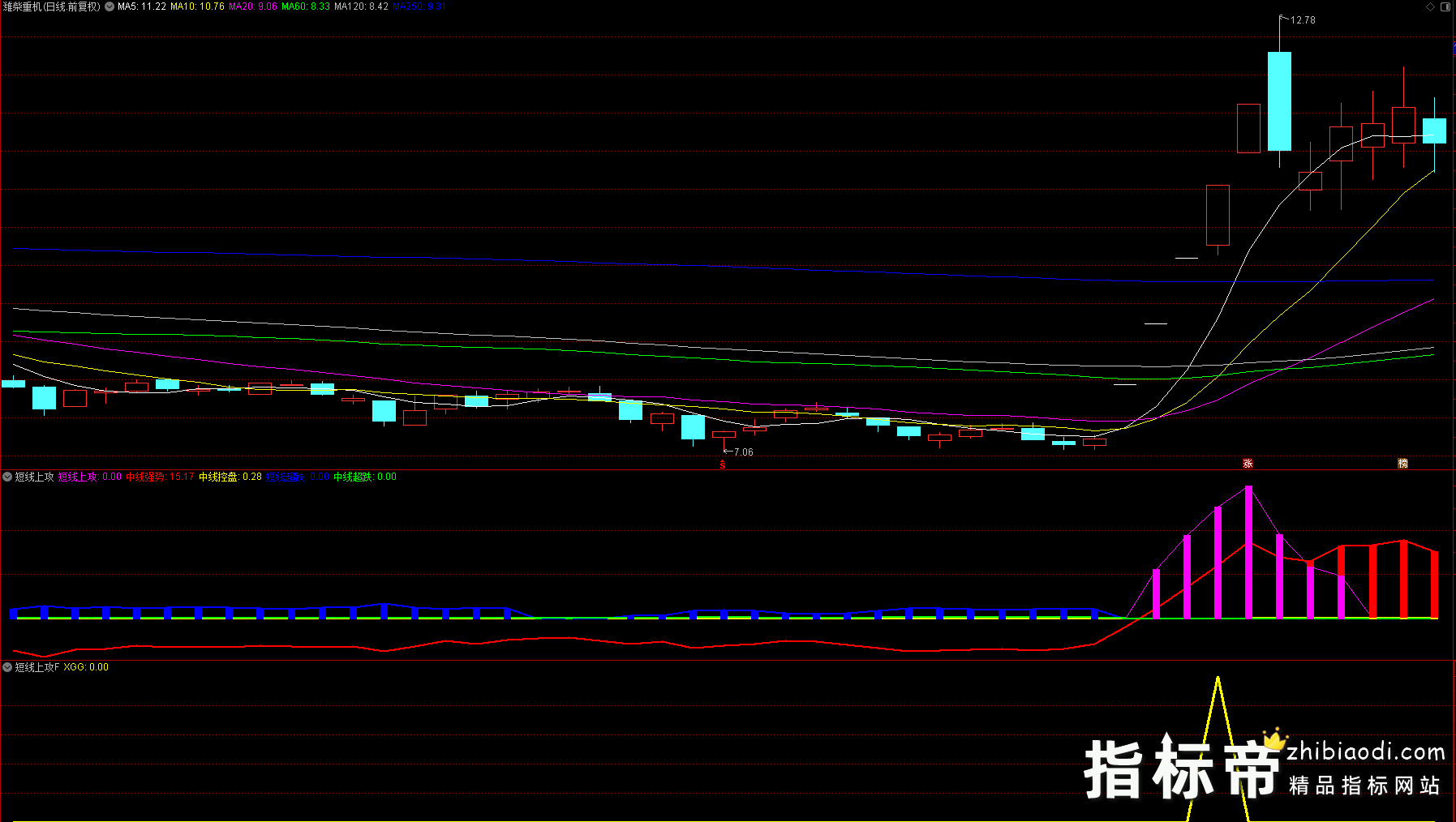Toggle the side panel icon at top right

[1445, 6]
